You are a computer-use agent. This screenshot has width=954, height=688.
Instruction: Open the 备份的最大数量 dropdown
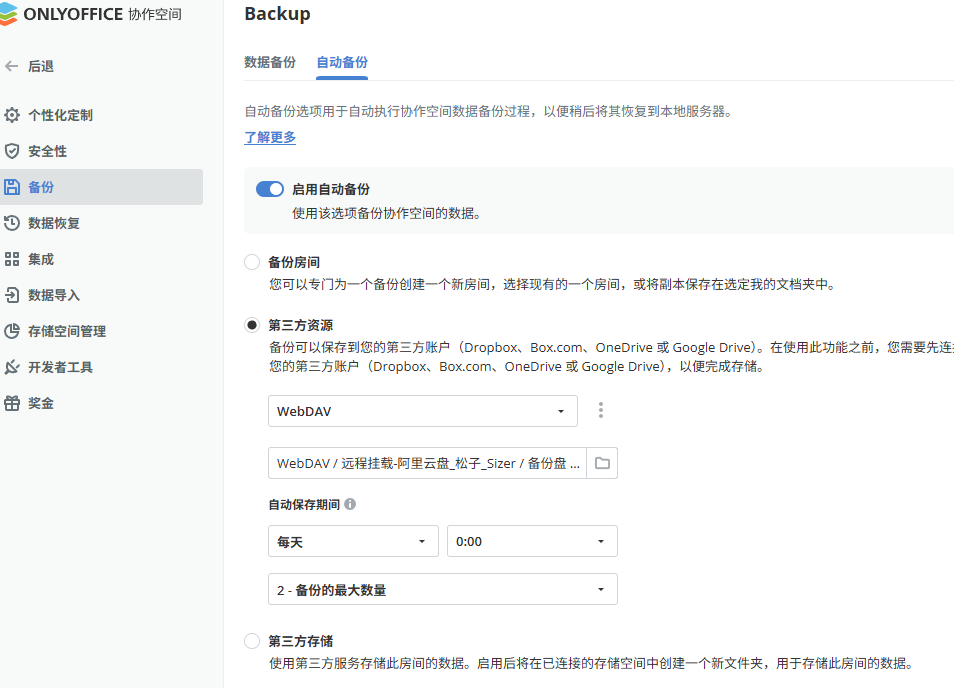442,590
